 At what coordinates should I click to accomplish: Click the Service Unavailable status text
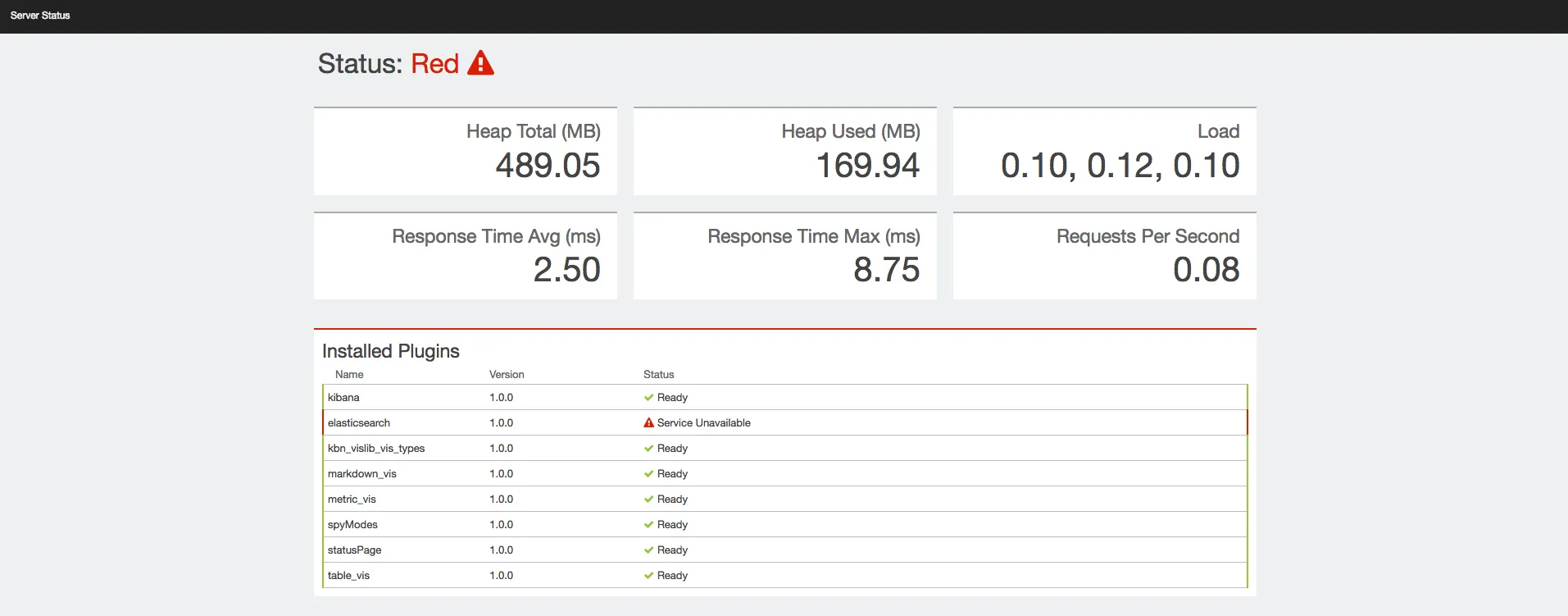coord(704,423)
